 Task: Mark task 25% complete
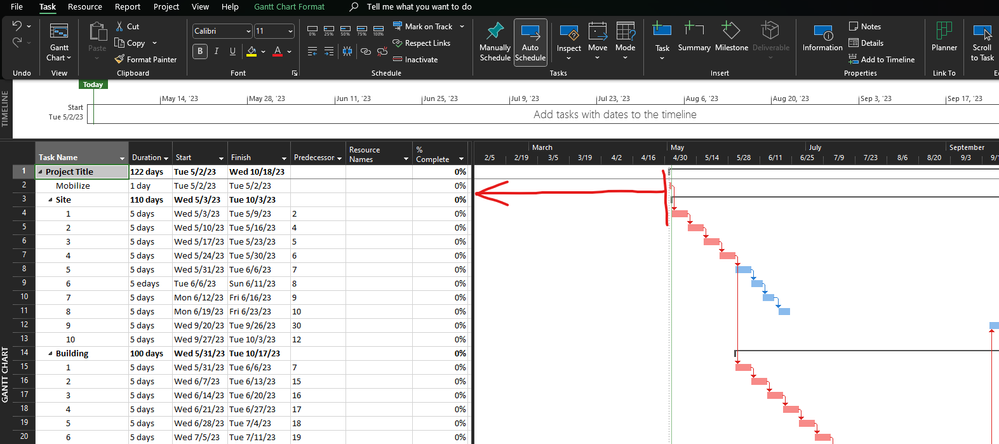tap(329, 31)
